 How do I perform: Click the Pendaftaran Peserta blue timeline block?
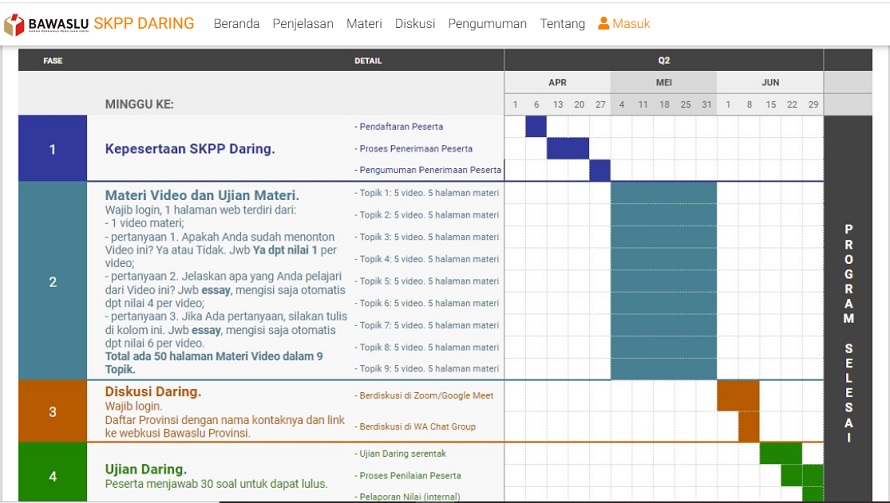pyautogui.click(x=536, y=126)
